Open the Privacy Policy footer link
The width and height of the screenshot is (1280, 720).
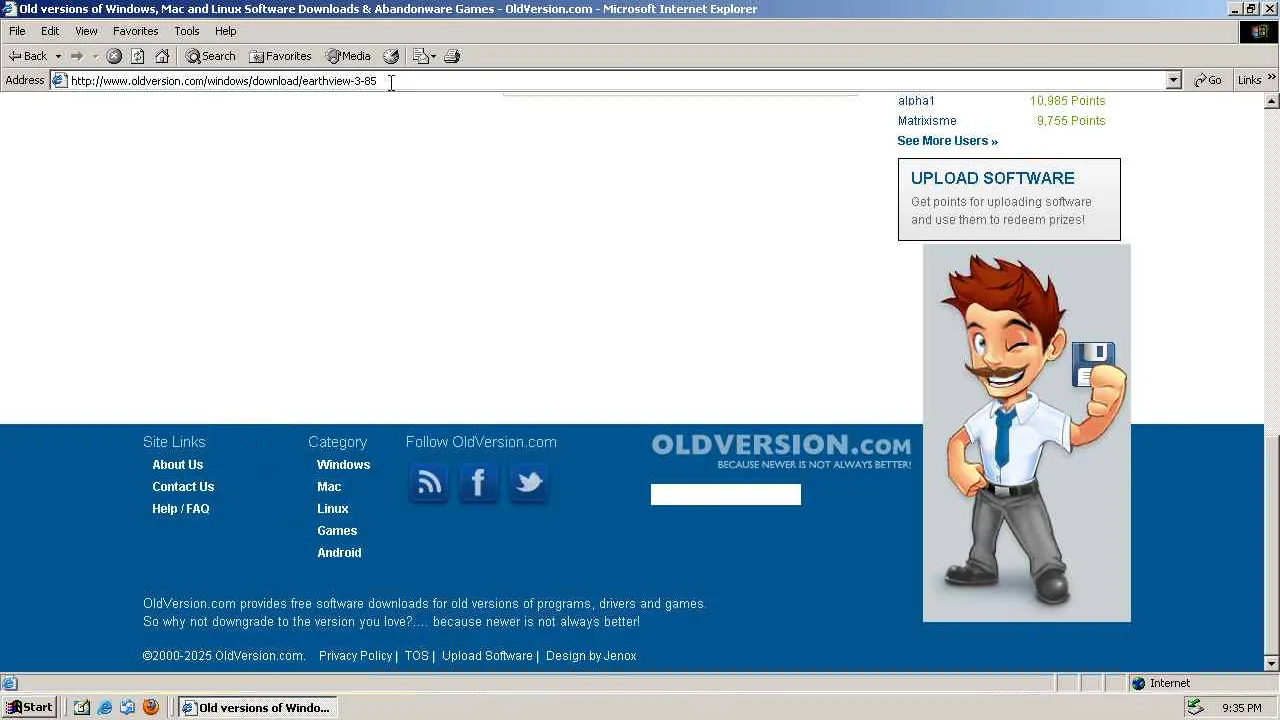click(355, 656)
